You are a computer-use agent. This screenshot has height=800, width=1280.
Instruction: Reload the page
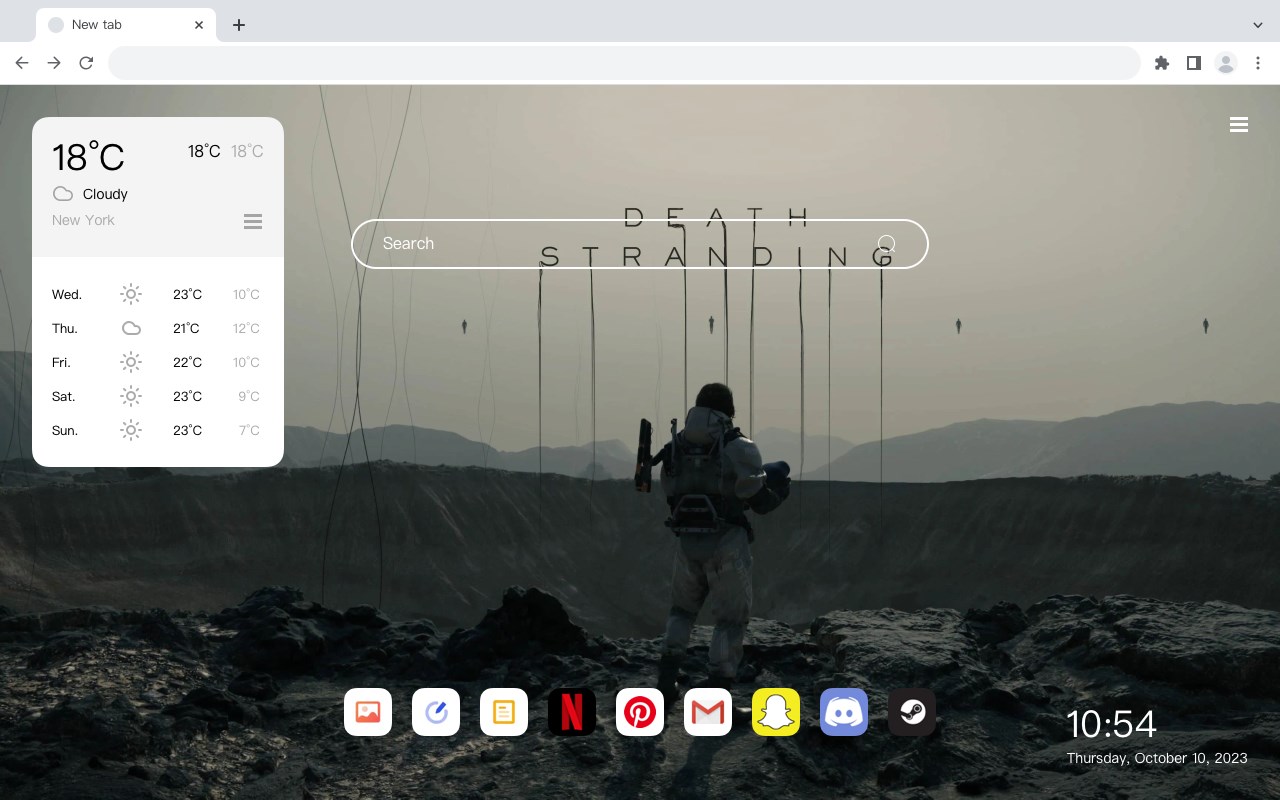click(x=86, y=63)
